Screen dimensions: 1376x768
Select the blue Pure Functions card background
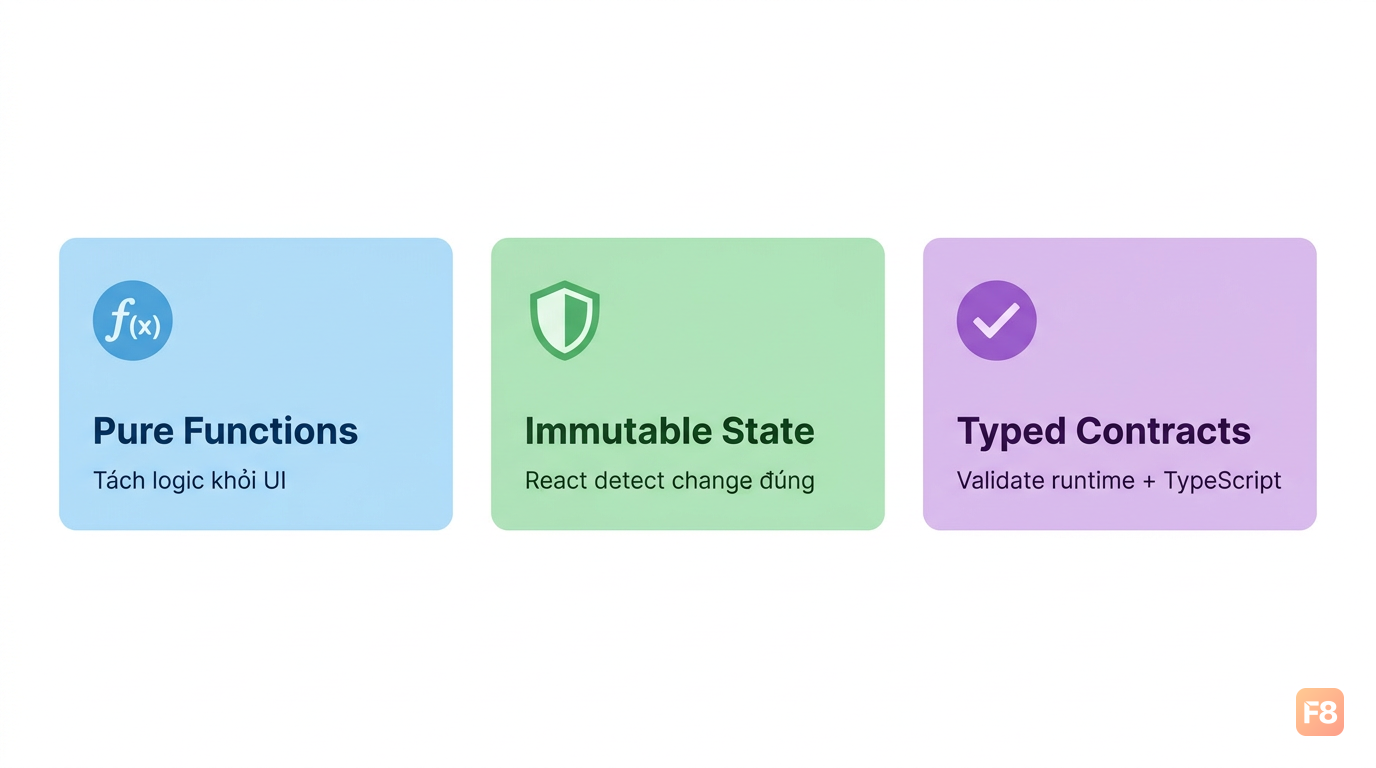pyautogui.click(x=256, y=384)
